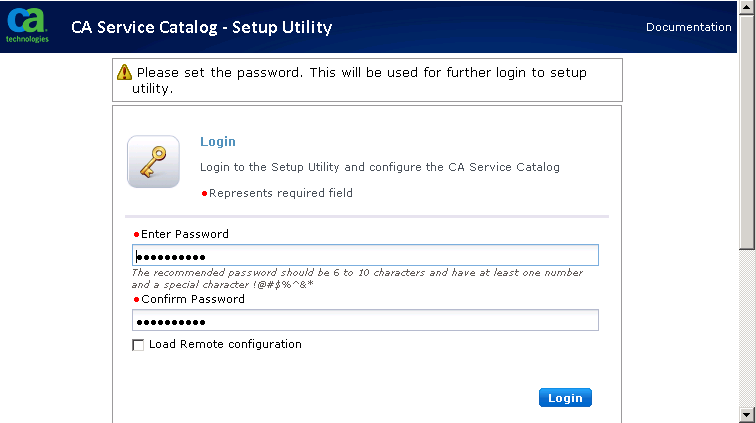The width and height of the screenshot is (756, 423).
Task: Click the 'Please set the password' warning message
Action: [x=362, y=80]
